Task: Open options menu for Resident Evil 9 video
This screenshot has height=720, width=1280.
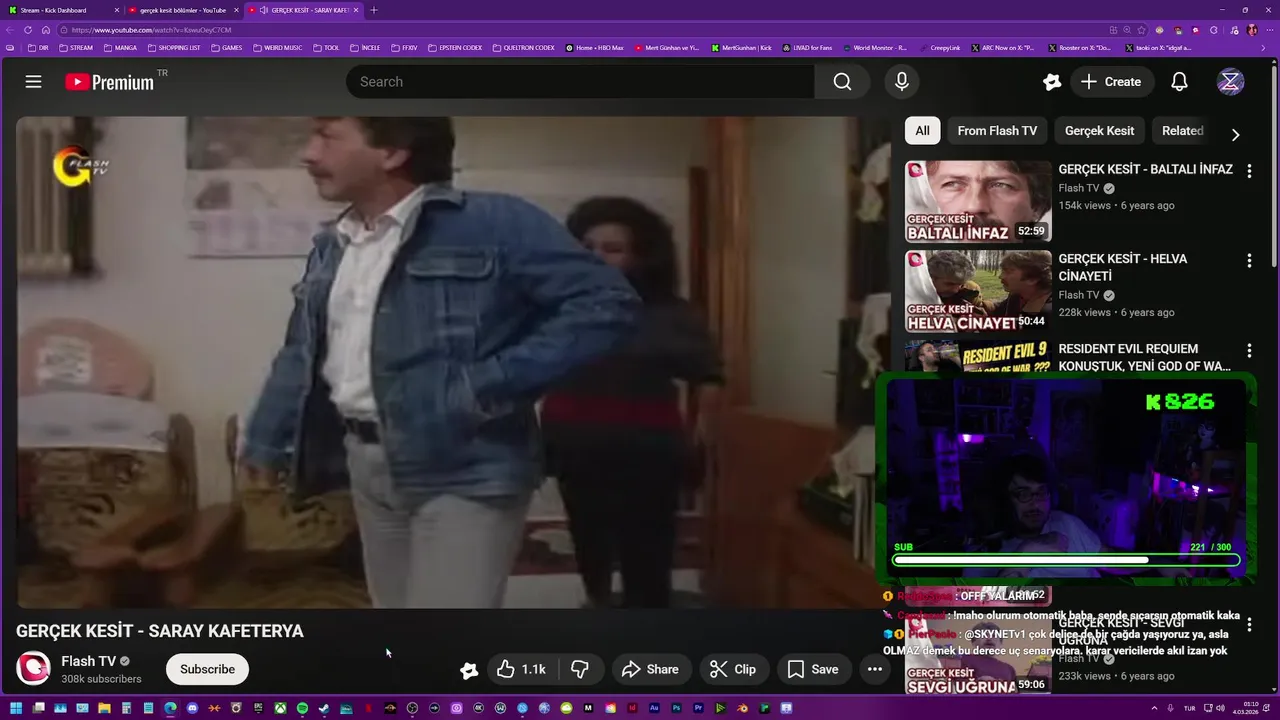Action: tap(1248, 351)
